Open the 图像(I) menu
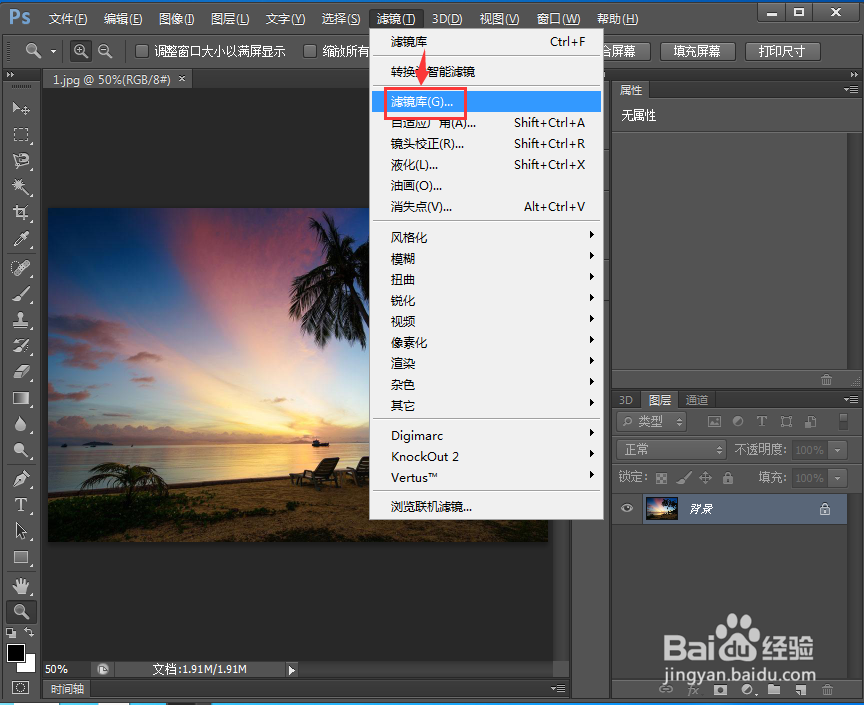 pos(176,19)
